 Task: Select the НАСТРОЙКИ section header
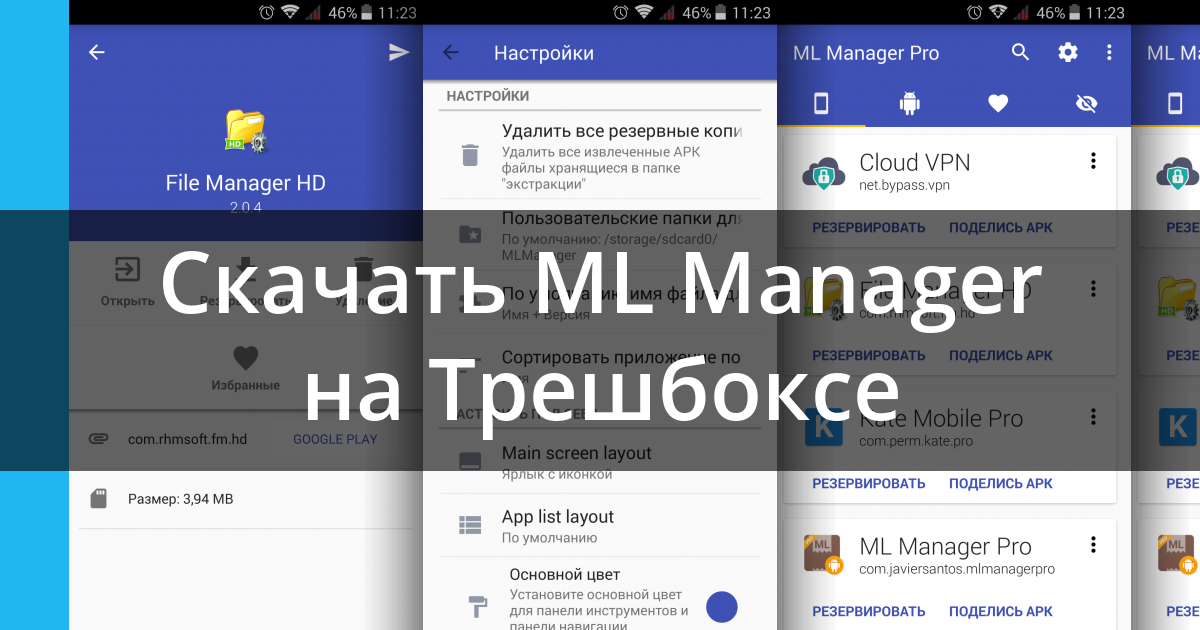(x=488, y=96)
